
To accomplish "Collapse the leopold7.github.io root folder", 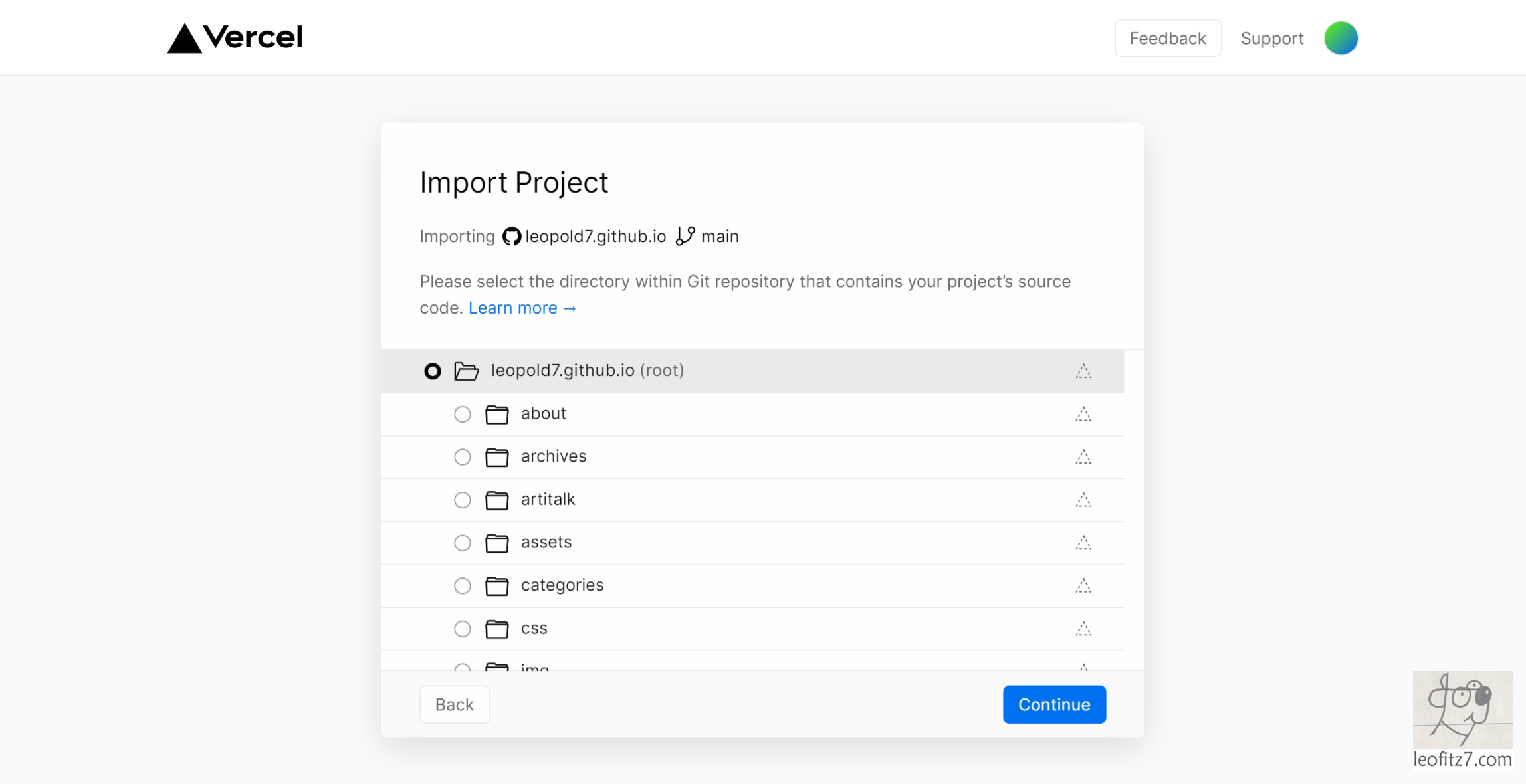I will 466,371.
